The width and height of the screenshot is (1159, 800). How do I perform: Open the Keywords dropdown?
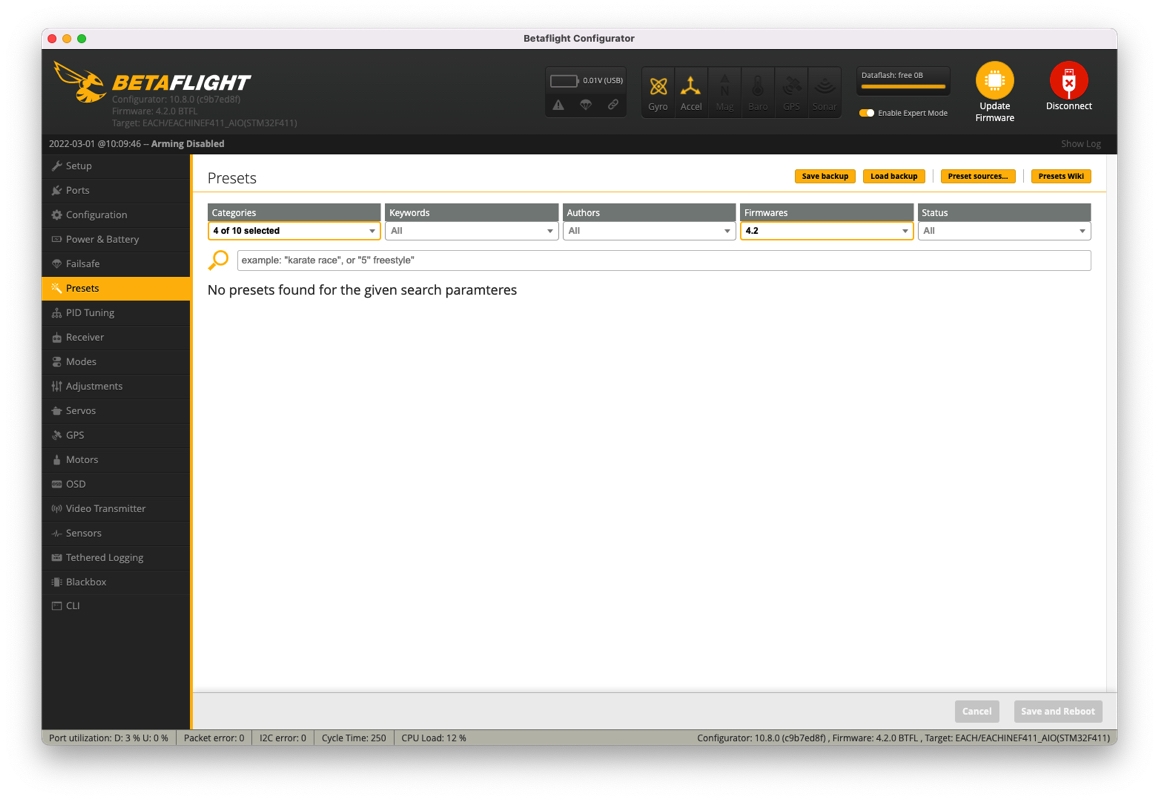472,231
